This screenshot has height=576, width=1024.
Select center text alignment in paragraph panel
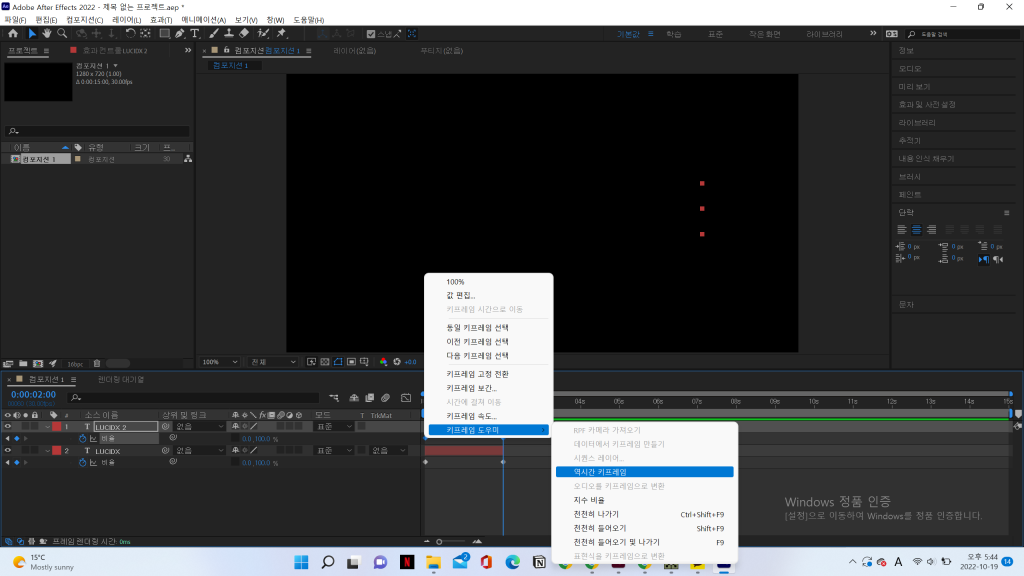point(916,229)
